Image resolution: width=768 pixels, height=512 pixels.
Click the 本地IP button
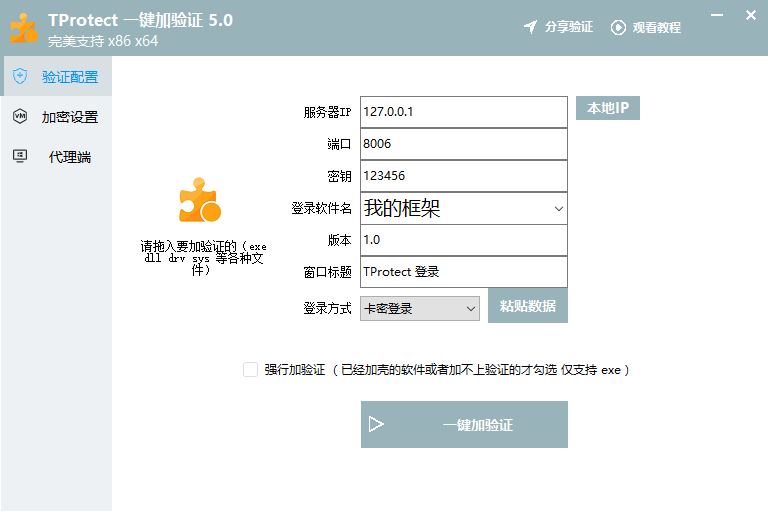[x=608, y=108]
